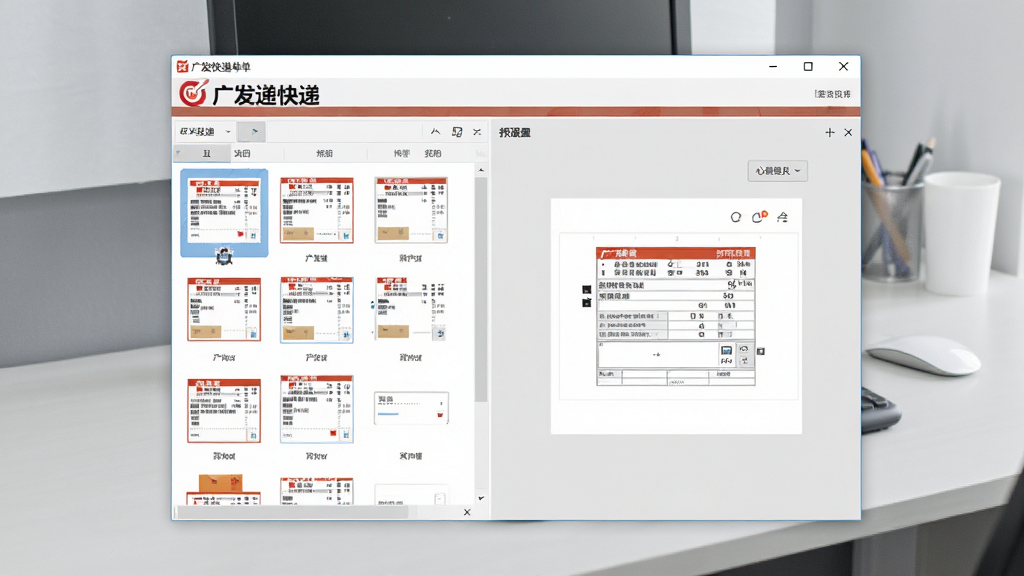
Task: Click the person icon below the selected thumbnail
Action: (x=224, y=257)
